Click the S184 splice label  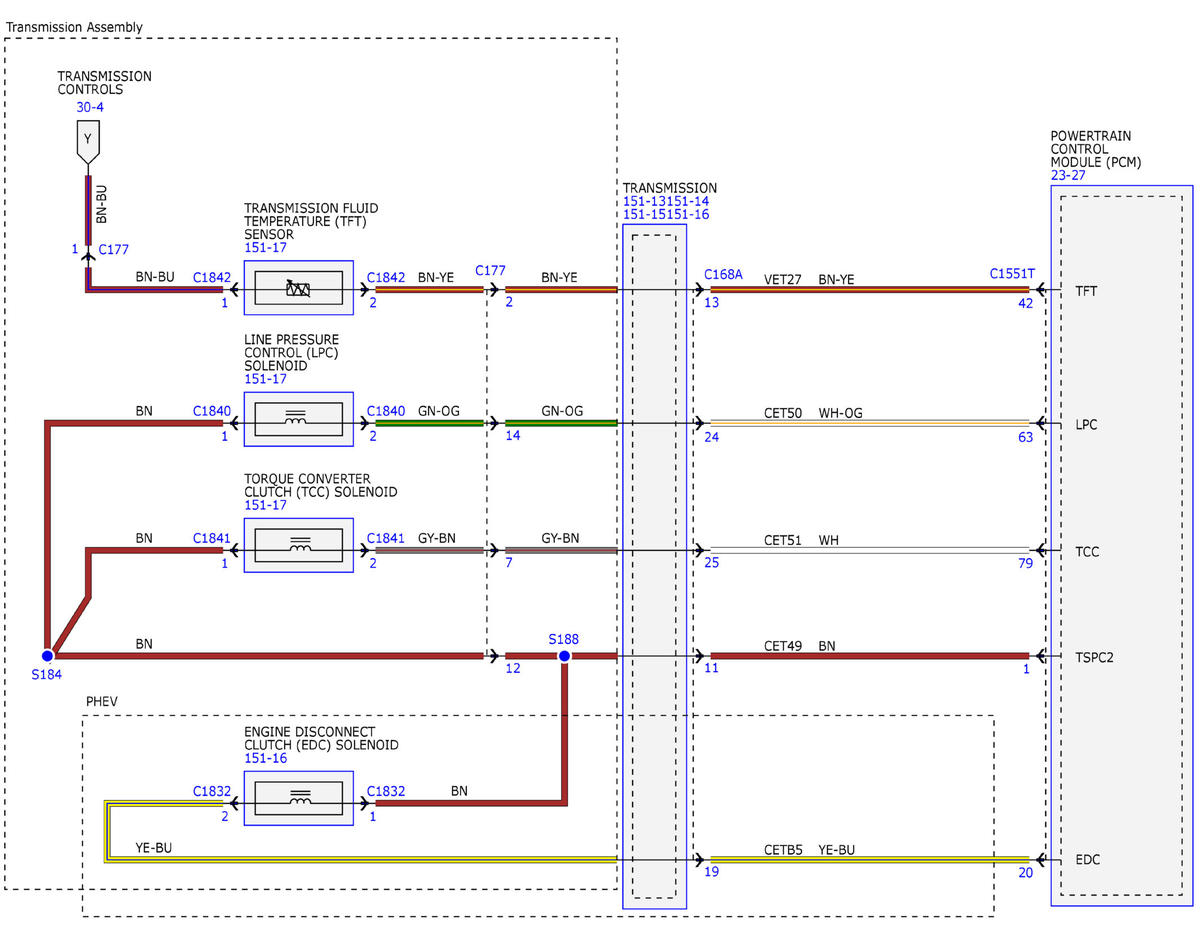(x=46, y=675)
